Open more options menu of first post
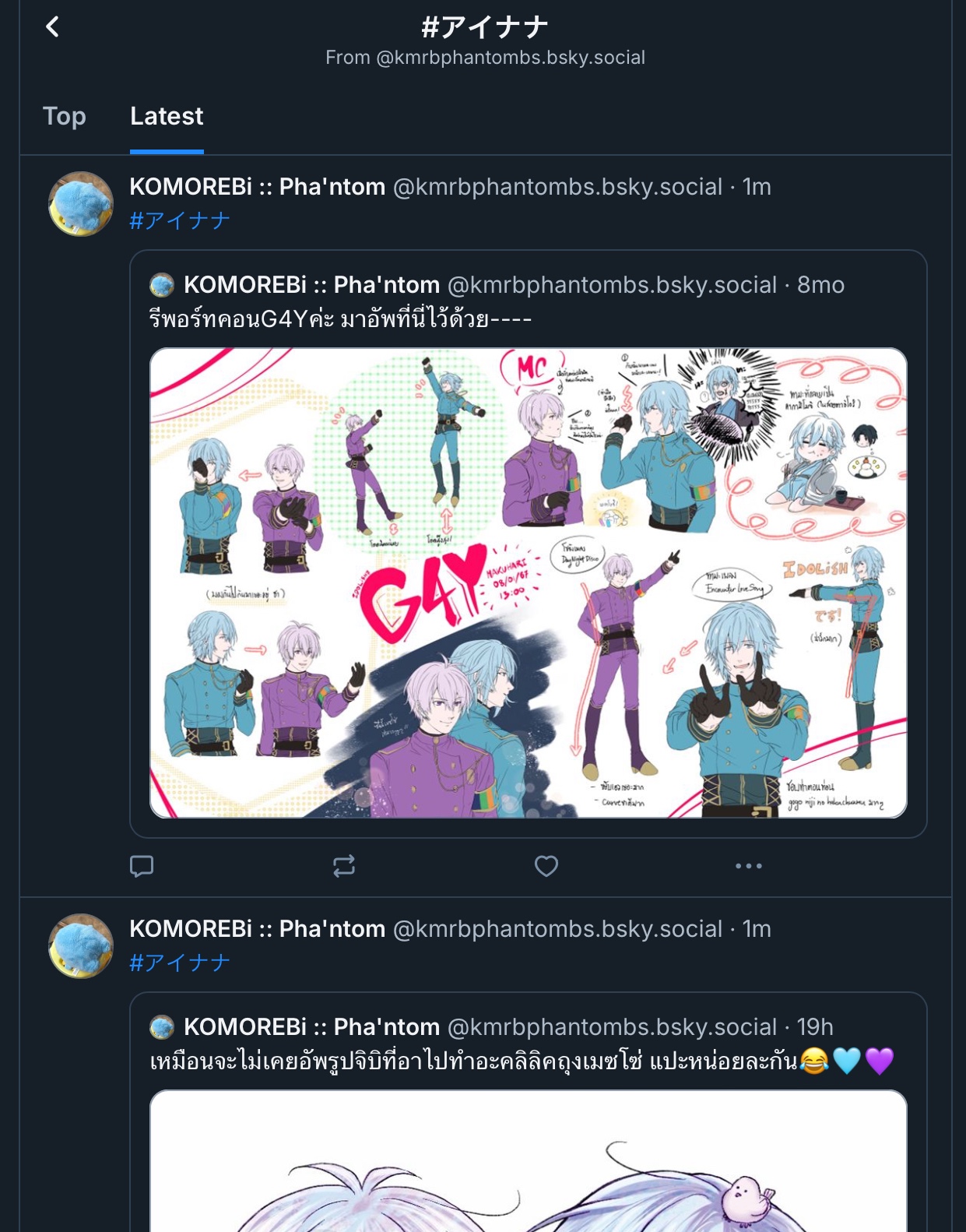 click(749, 866)
